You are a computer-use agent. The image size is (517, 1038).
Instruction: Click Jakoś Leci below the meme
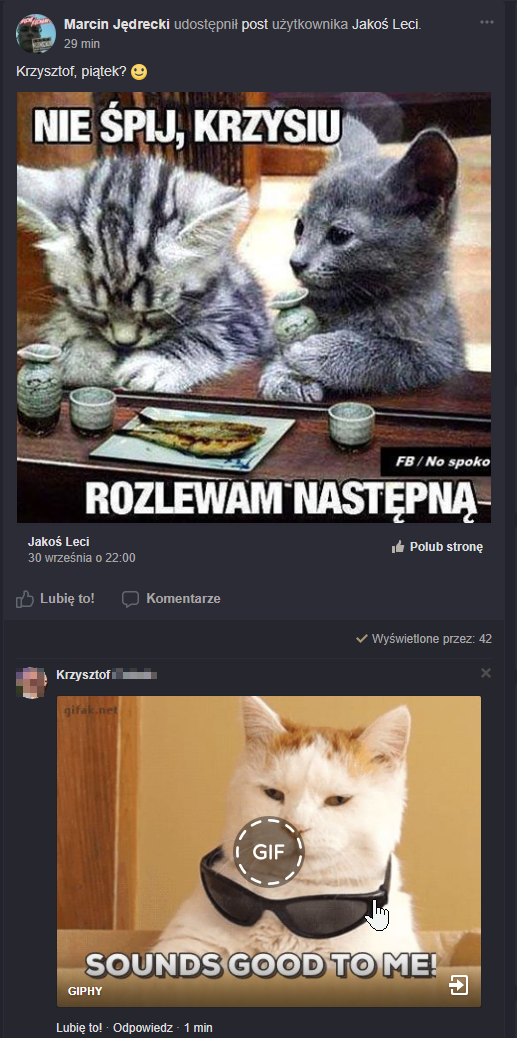(x=58, y=542)
